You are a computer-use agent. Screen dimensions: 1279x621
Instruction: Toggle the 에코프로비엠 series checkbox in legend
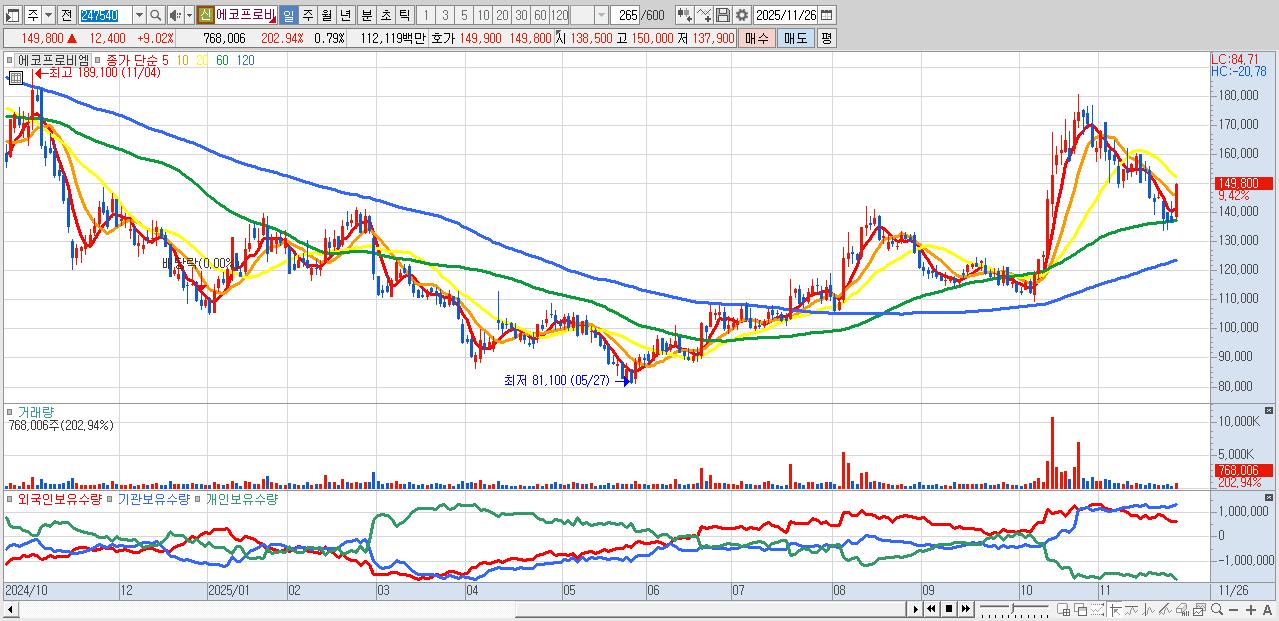(x=10, y=60)
